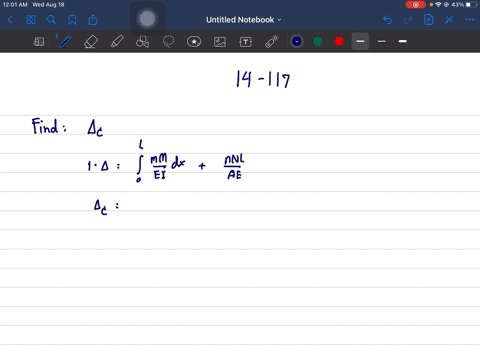Viewport: 480px width, 360px height.
Task: Tap the red screen recording indicator
Action: click(415, 5)
